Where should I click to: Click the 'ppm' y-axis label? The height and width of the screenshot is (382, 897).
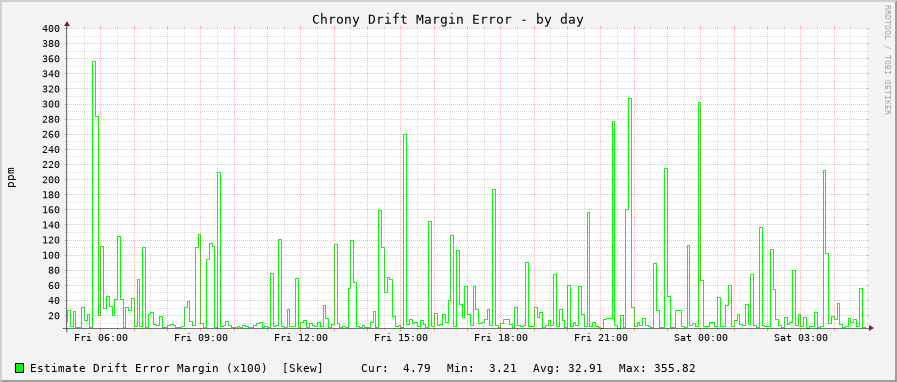(11, 177)
